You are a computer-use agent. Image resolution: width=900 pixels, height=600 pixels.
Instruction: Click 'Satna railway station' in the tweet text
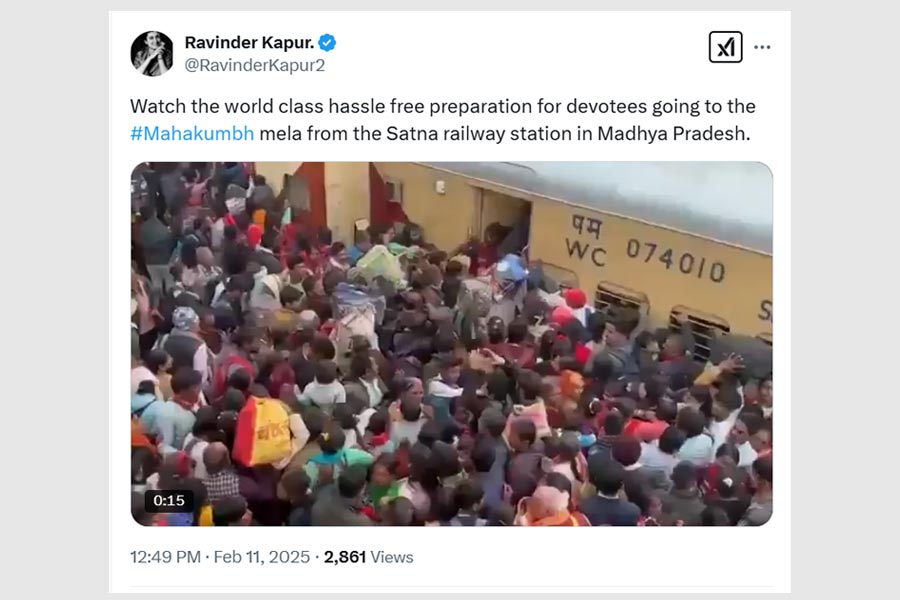(479, 133)
